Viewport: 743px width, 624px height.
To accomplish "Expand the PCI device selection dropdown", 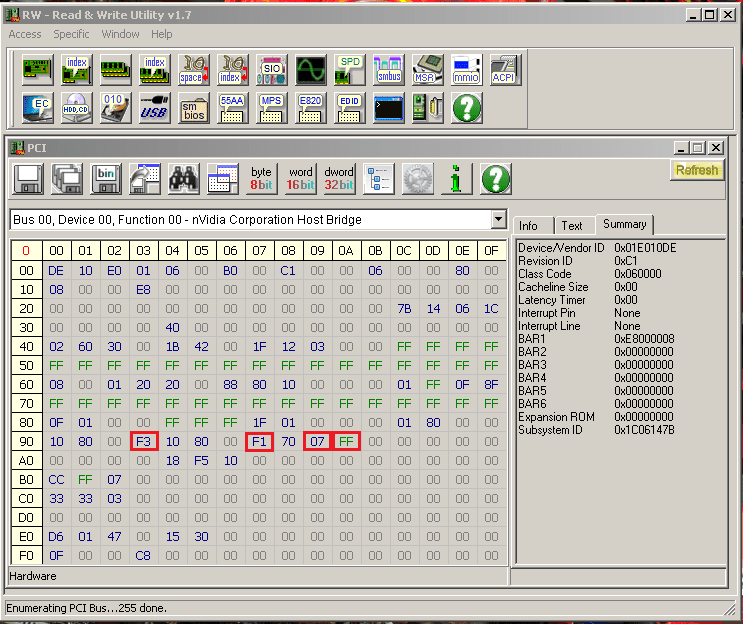I will pyautogui.click(x=498, y=220).
